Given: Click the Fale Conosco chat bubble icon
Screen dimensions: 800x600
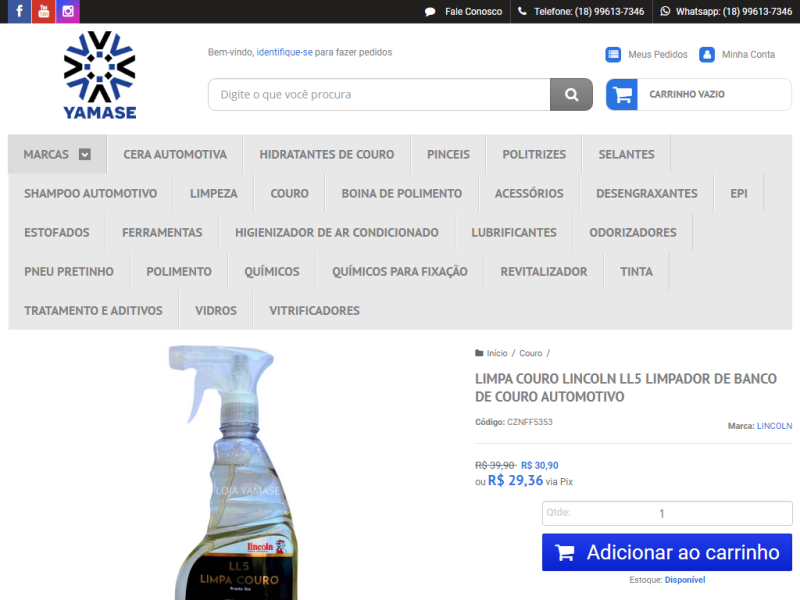Looking at the screenshot, I should click(430, 12).
